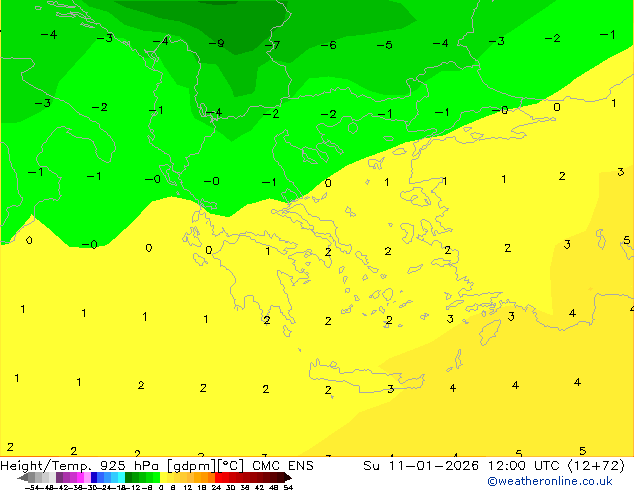Image resolution: width=634 pixels, height=490 pixels.
Task: Click the "-7" temperature value on the map
Action: (272, 44)
